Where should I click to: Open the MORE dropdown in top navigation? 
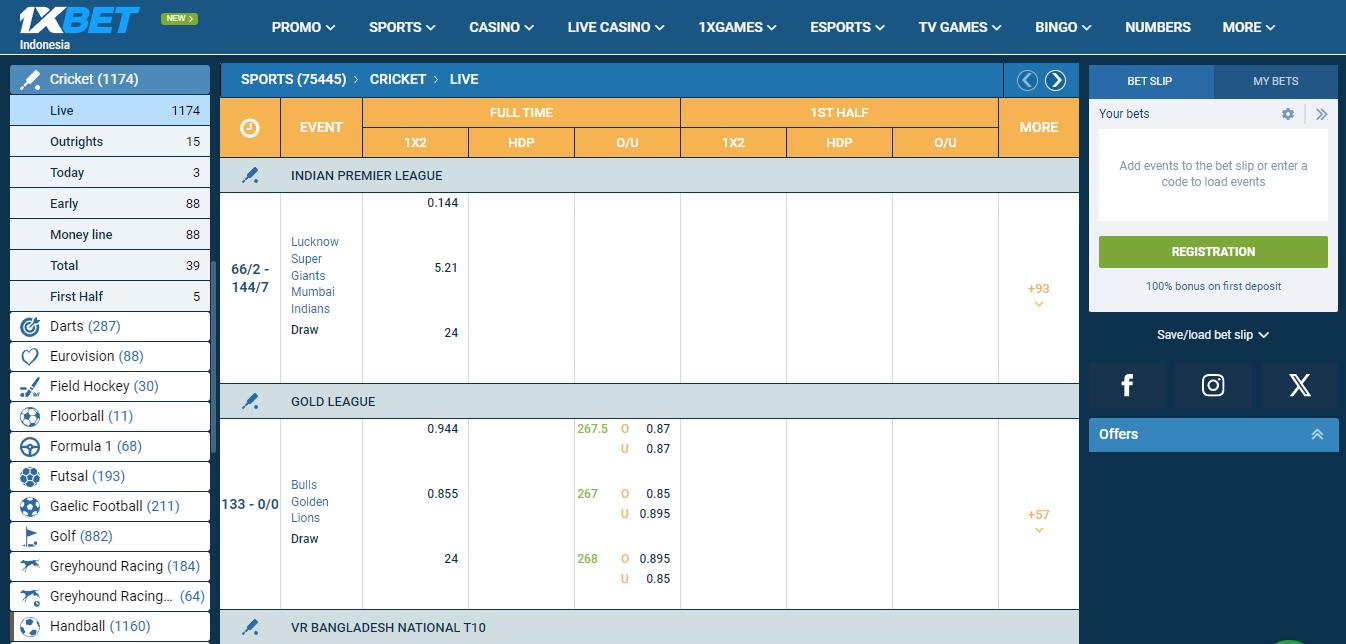[1248, 27]
